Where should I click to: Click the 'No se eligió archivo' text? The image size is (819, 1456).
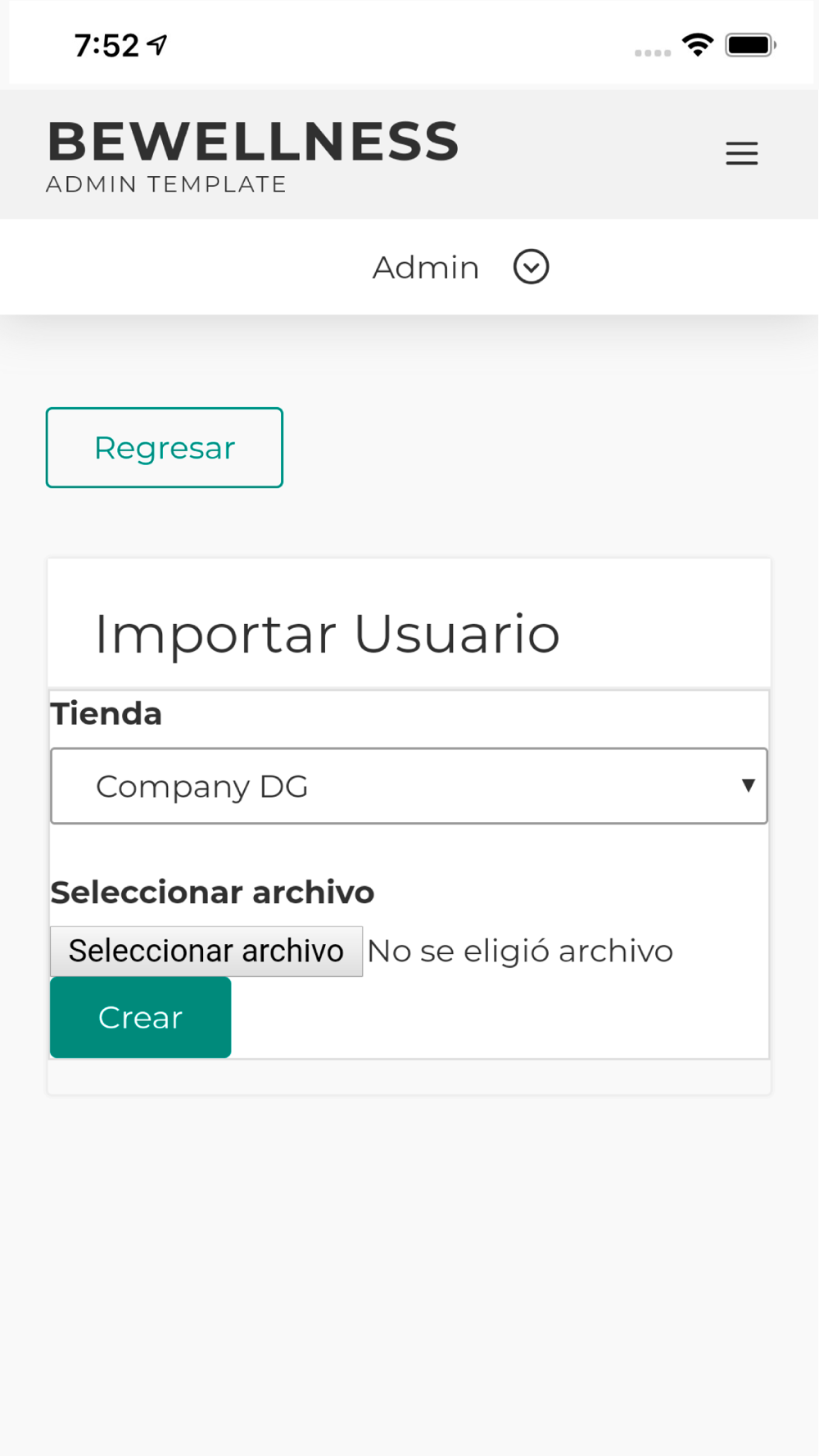click(x=520, y=952)
